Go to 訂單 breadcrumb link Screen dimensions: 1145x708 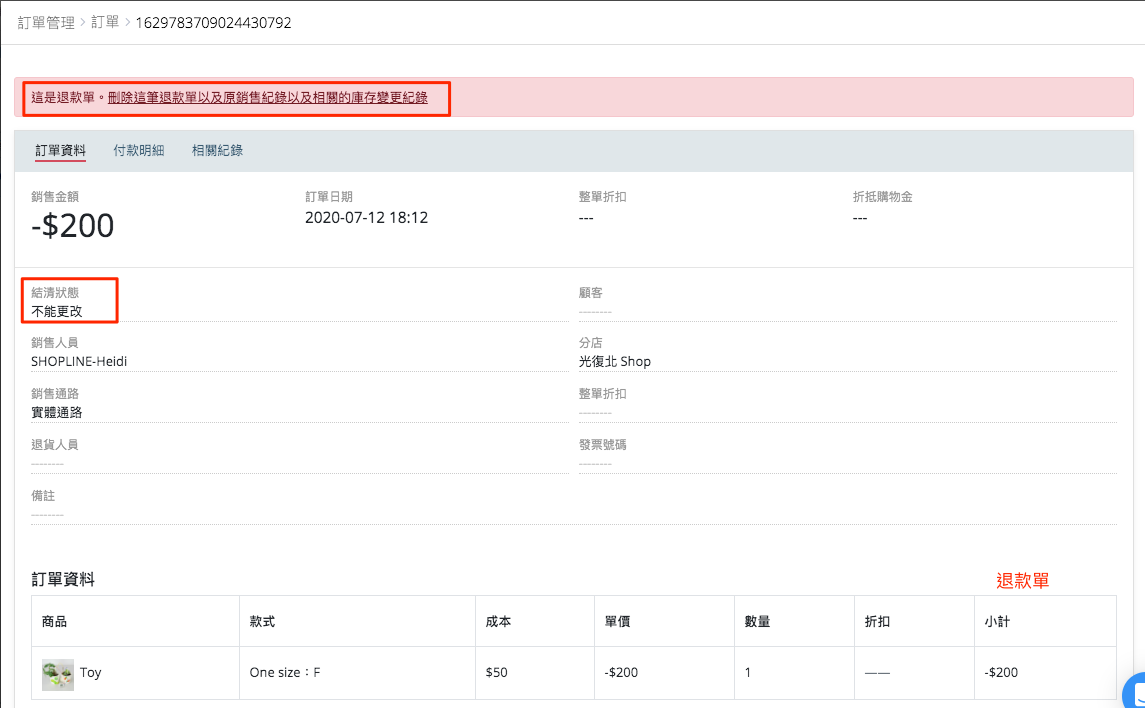pos(105,23)
